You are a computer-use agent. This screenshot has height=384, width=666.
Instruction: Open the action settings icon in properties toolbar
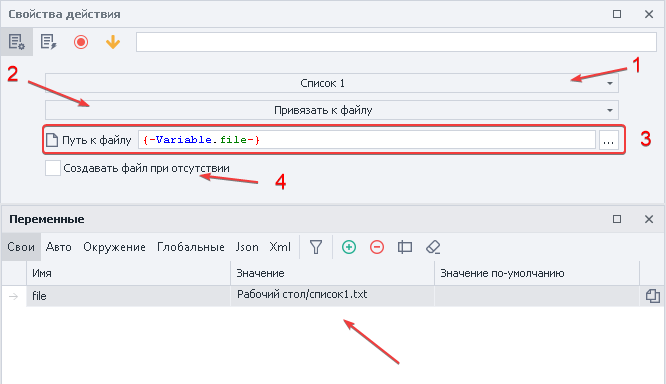click(x=17, y=42)
